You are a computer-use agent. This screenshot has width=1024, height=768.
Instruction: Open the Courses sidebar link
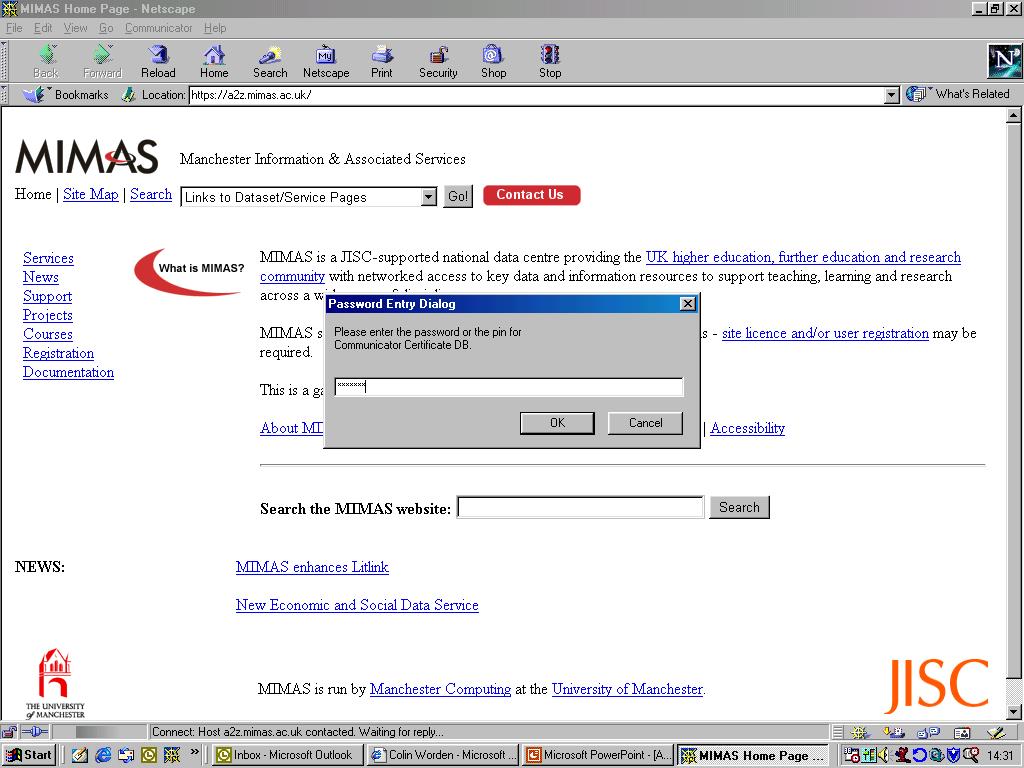(x=48, y=334)
